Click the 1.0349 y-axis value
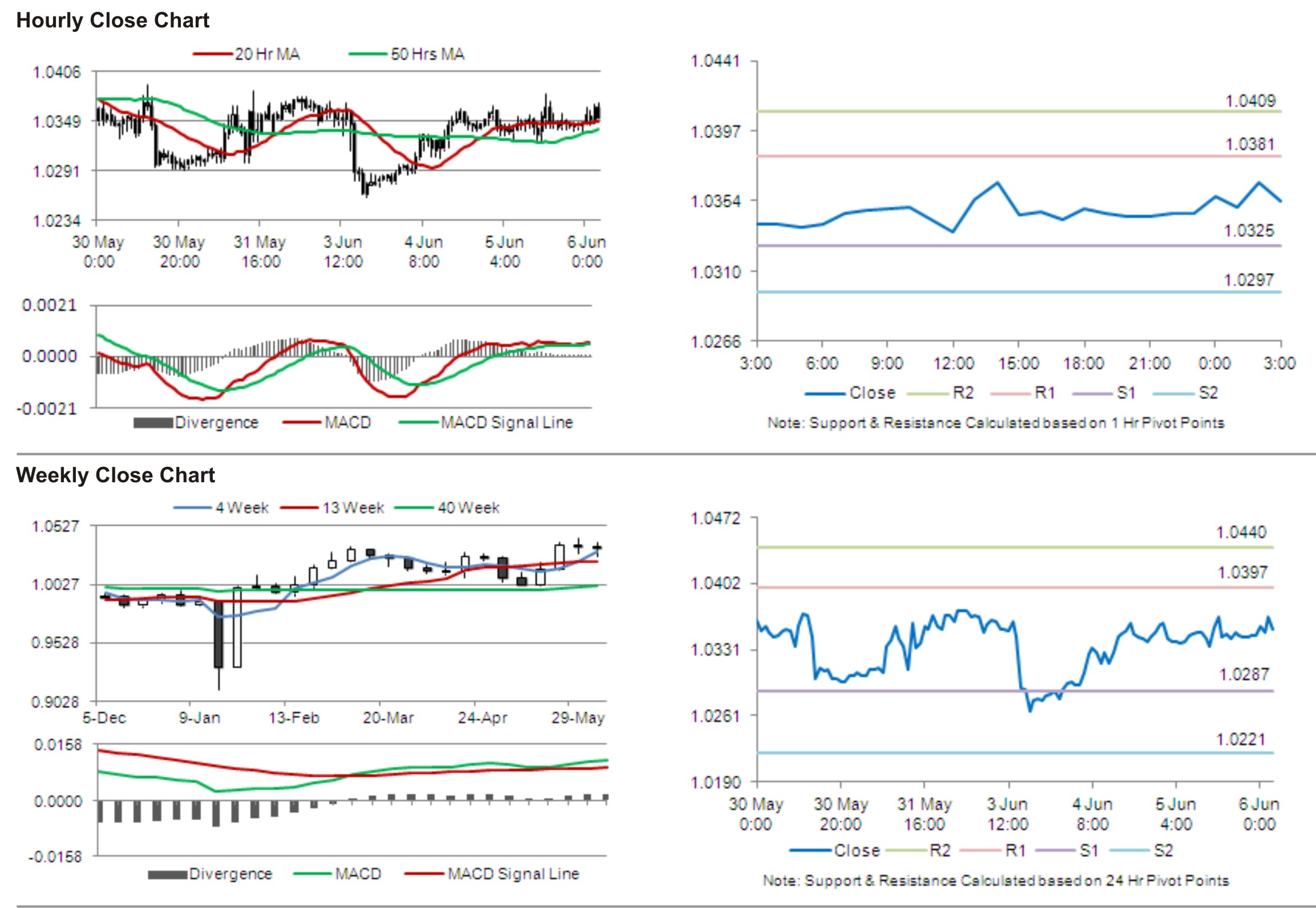Screen dimensions: 1316x908 [57, 122]
